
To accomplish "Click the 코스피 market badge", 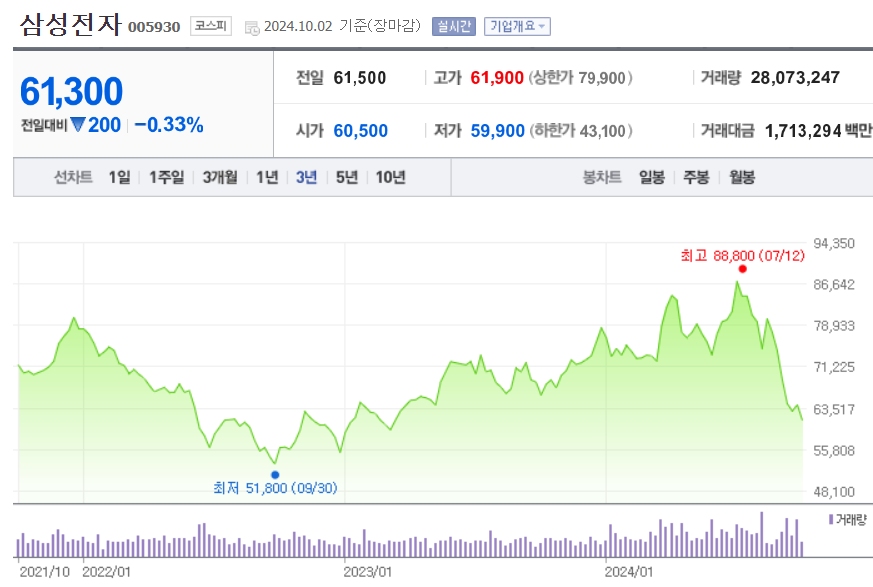I will point(211,26).
